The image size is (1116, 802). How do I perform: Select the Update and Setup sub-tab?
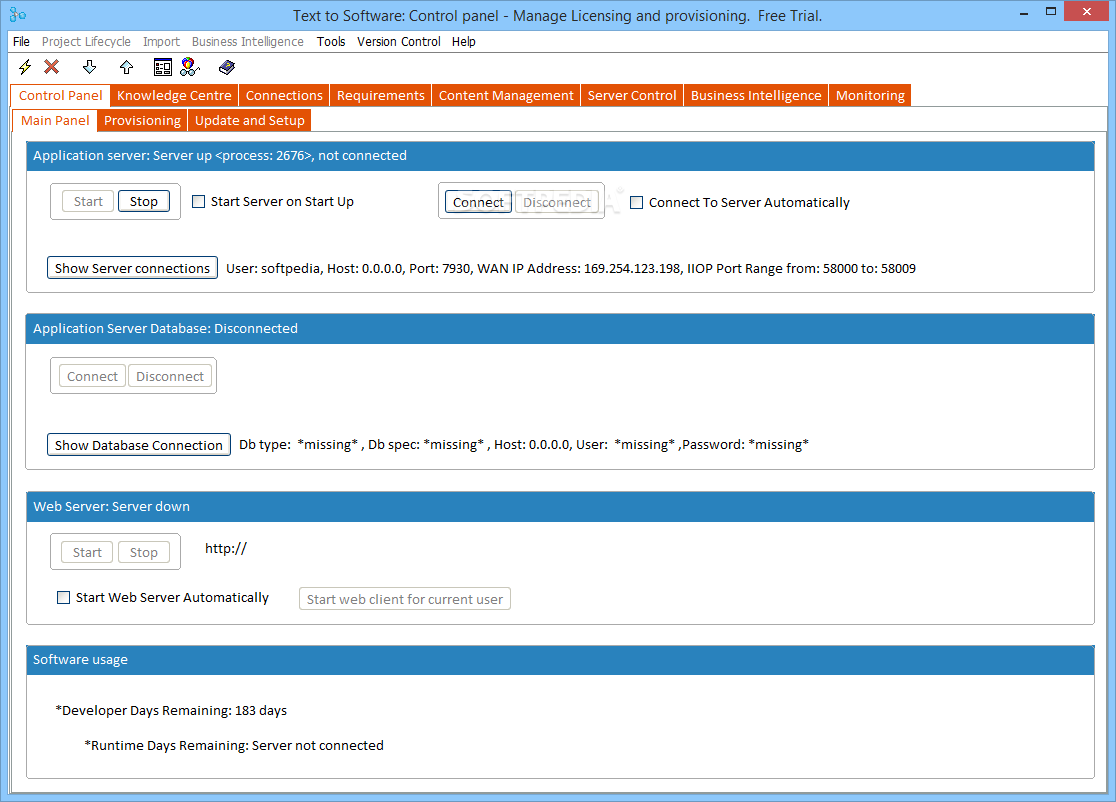250,120
